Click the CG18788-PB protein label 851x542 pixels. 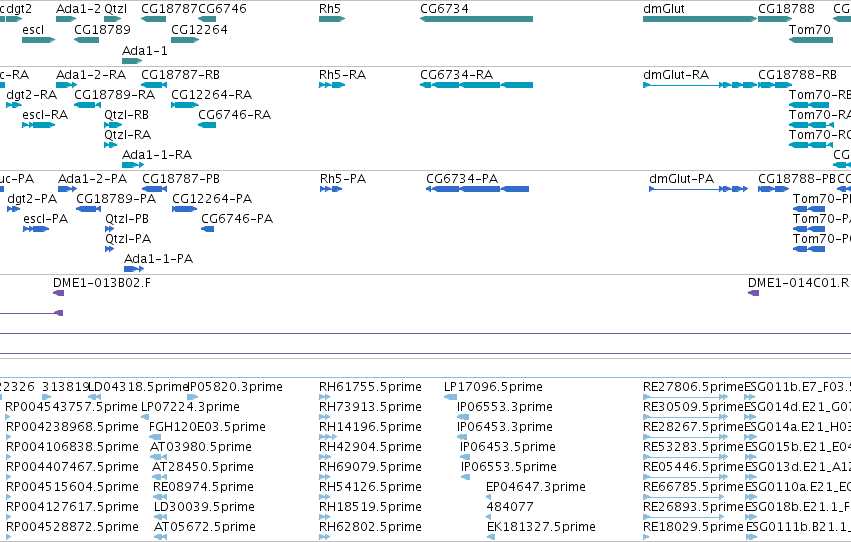click(797, 179)
